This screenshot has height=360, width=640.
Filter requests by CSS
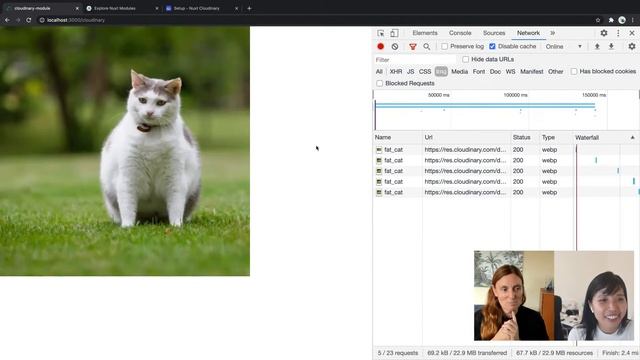tap(425, 71)
